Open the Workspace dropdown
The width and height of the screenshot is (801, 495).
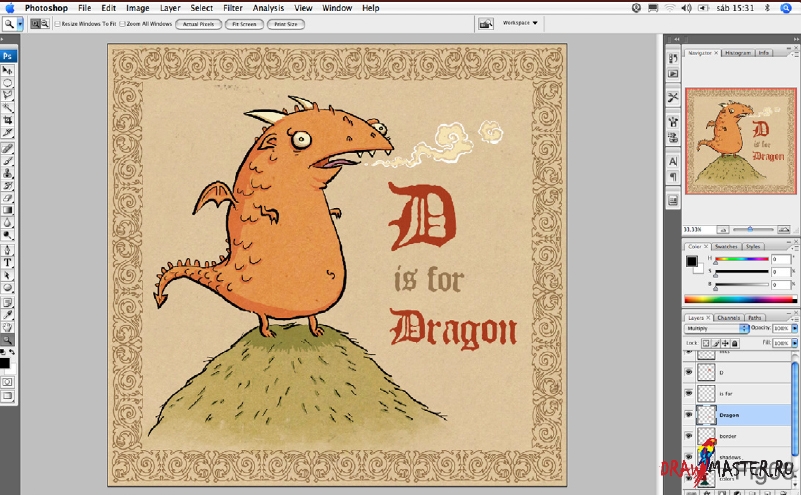pos(520,23)
